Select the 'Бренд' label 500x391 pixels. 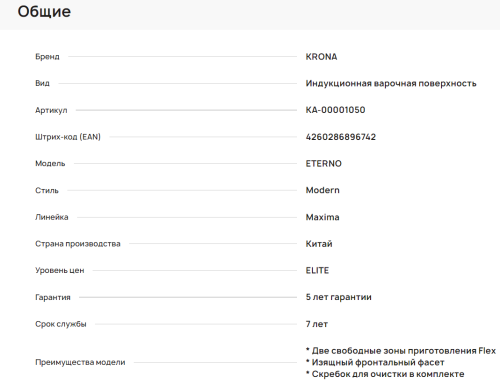point(47,57)
